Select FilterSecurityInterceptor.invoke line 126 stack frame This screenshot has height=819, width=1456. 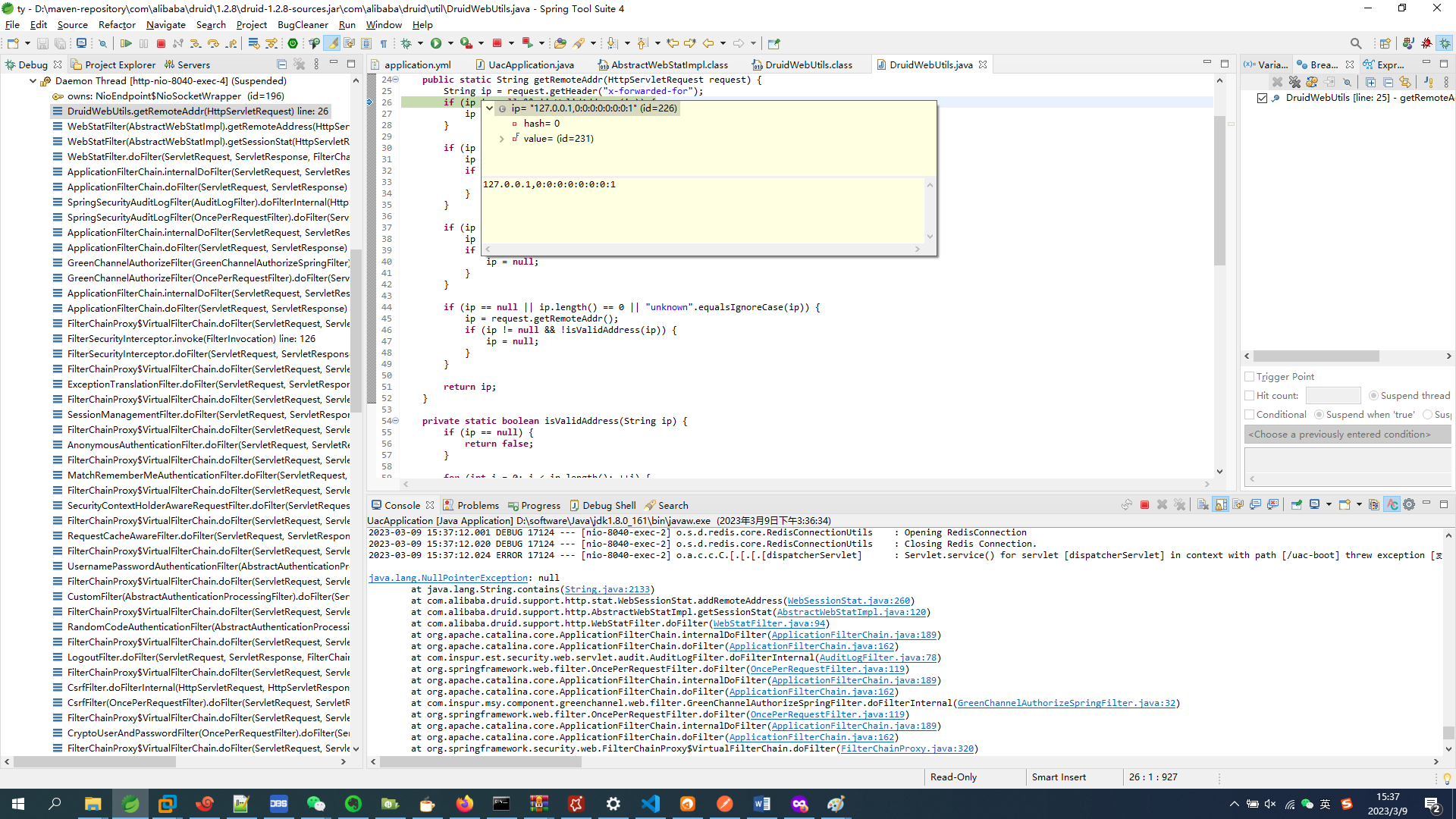(x=191, y=339)
